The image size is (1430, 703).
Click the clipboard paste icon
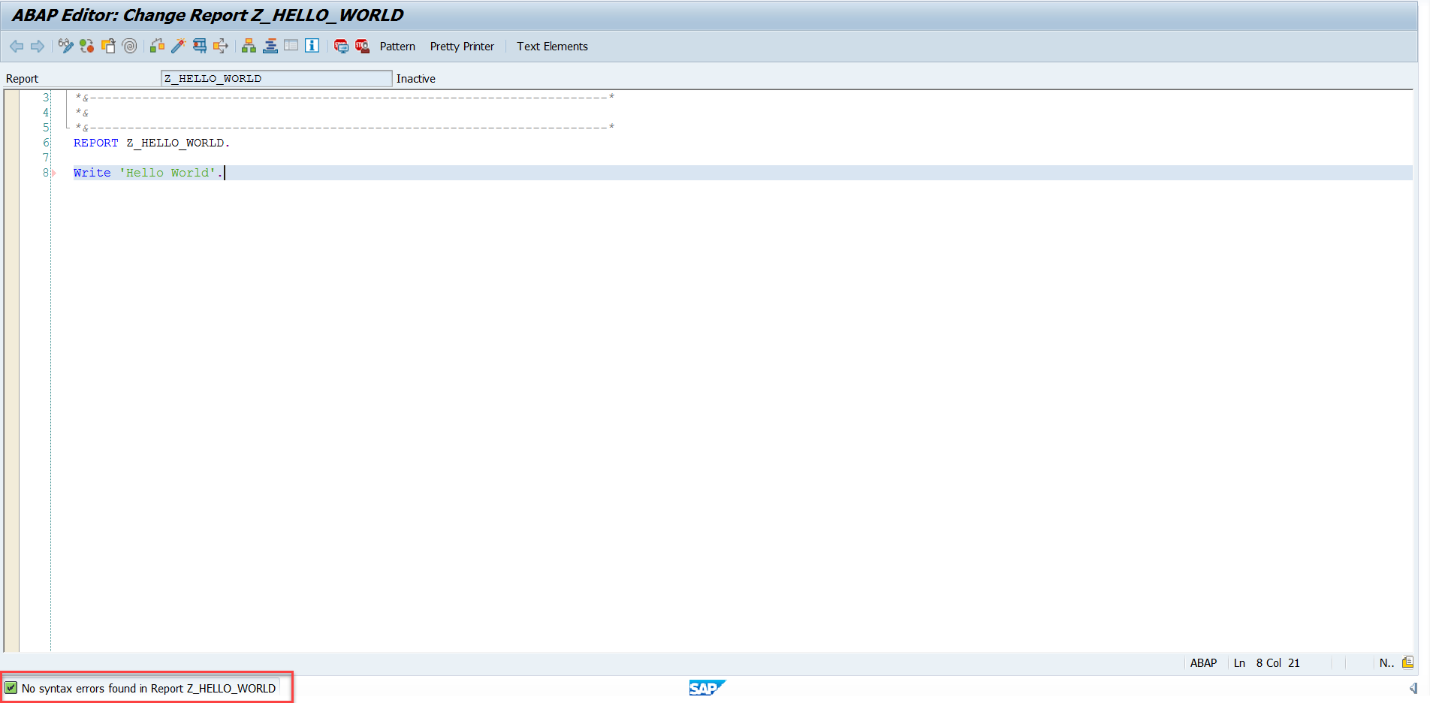tap(107, 45)
